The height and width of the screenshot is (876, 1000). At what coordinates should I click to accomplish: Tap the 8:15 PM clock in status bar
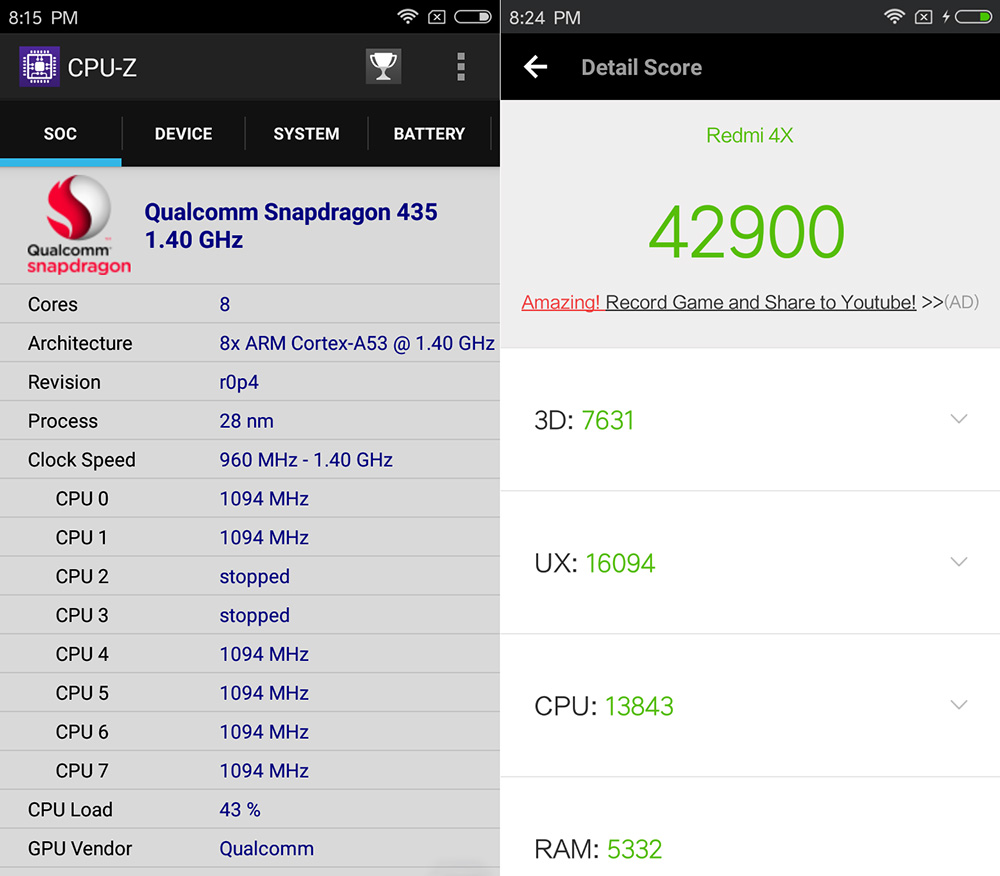(x=43, y=17)
